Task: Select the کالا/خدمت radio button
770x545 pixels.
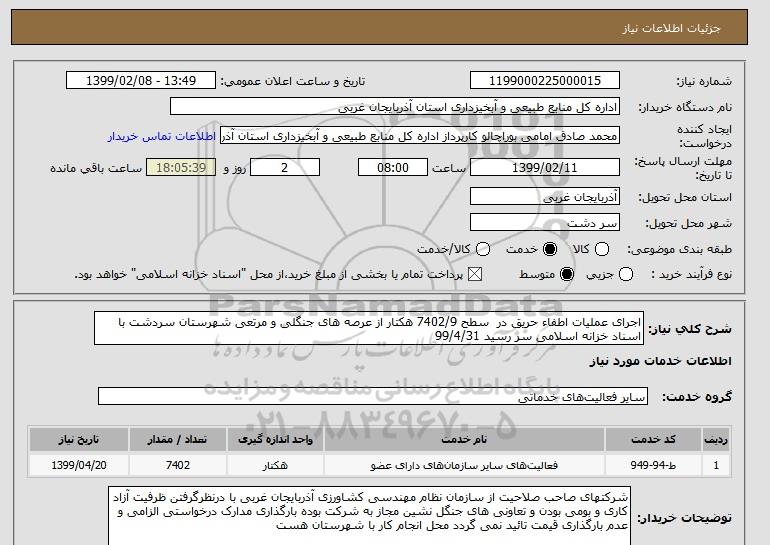Action: pyautogui.click(x=483, y=249)
